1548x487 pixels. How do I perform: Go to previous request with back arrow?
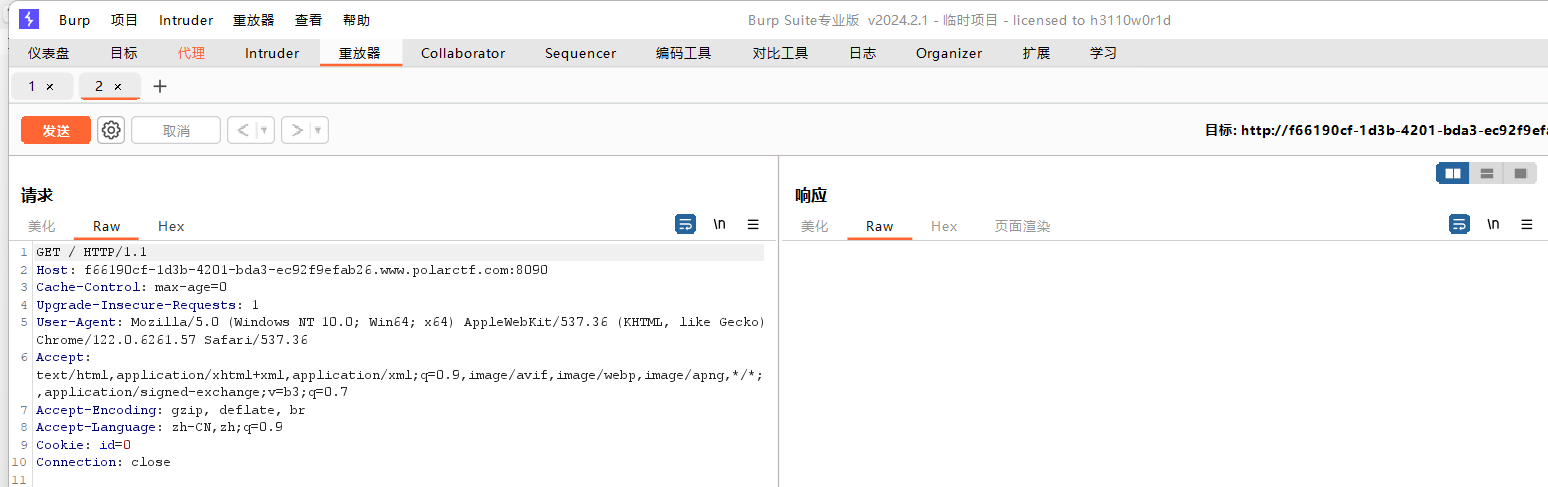241,130
